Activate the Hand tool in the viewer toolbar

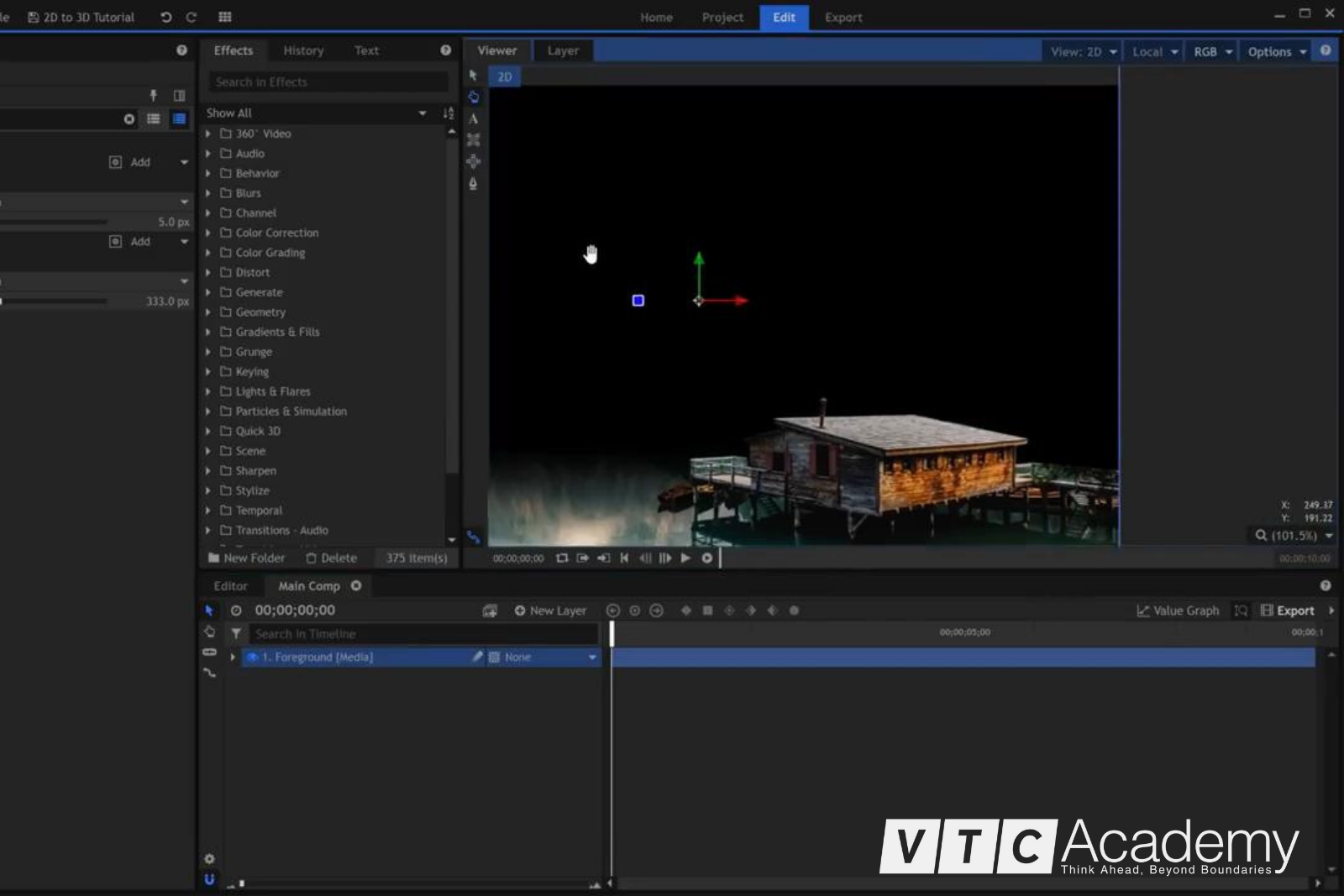tap(474, 97)
